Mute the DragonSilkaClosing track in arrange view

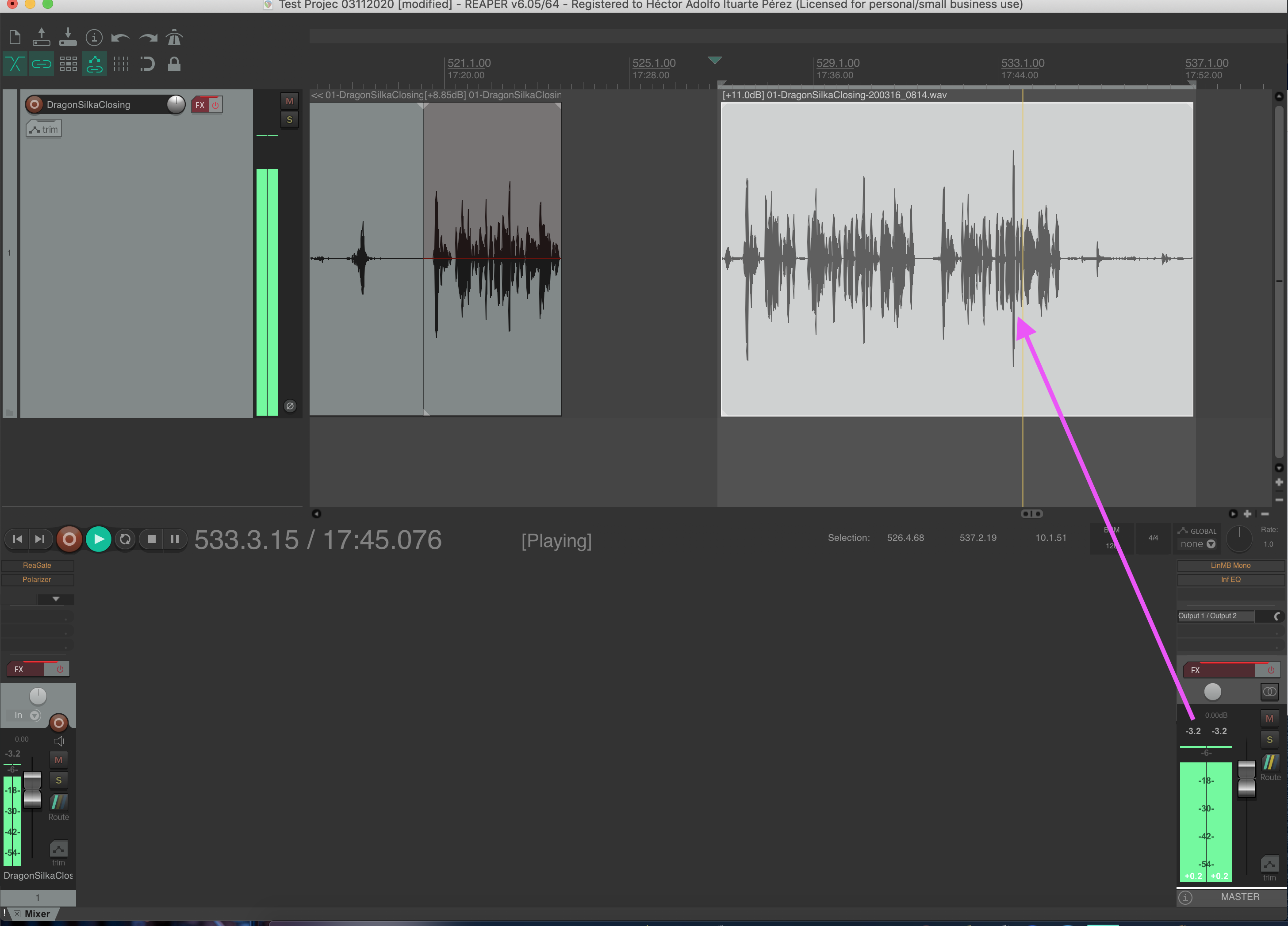pyautogui.click(x=290, y=102)
